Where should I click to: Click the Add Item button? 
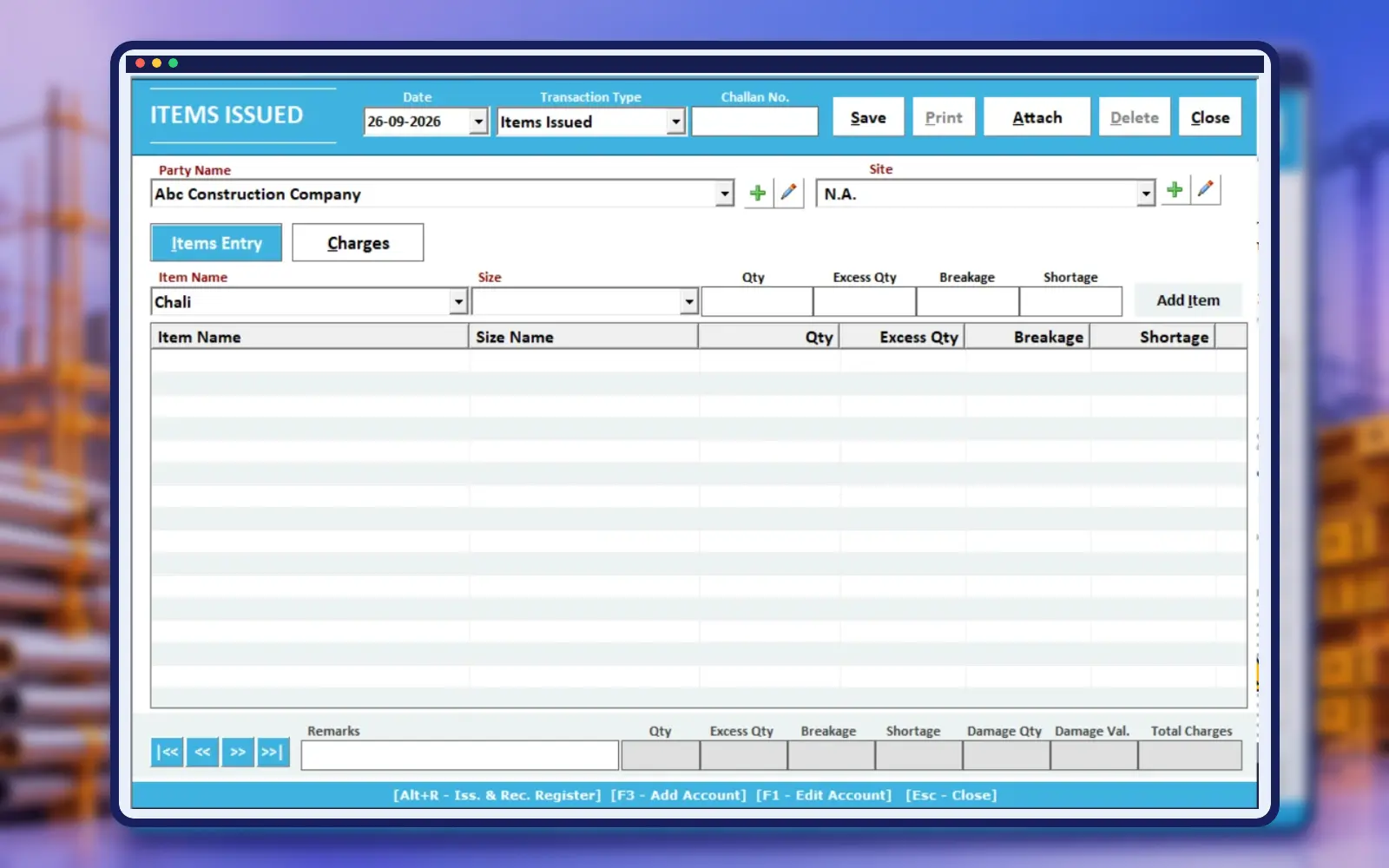coord(1188,300)
